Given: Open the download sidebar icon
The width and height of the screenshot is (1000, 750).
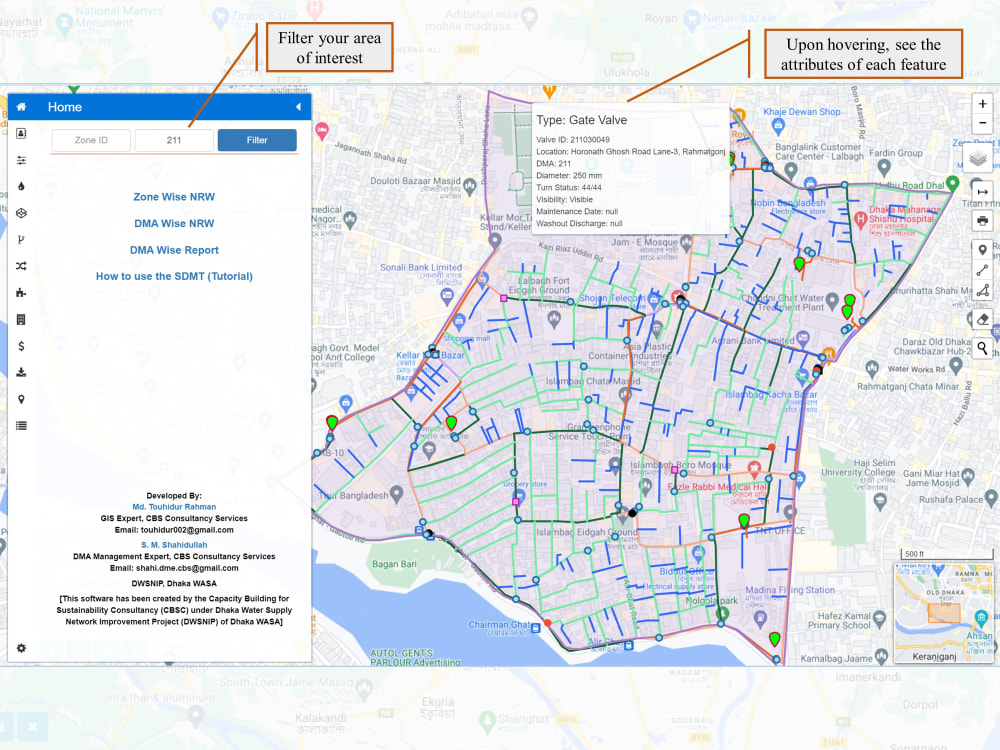Looking at the screenshot, I should pyautogui.click(x=21, y=372).
